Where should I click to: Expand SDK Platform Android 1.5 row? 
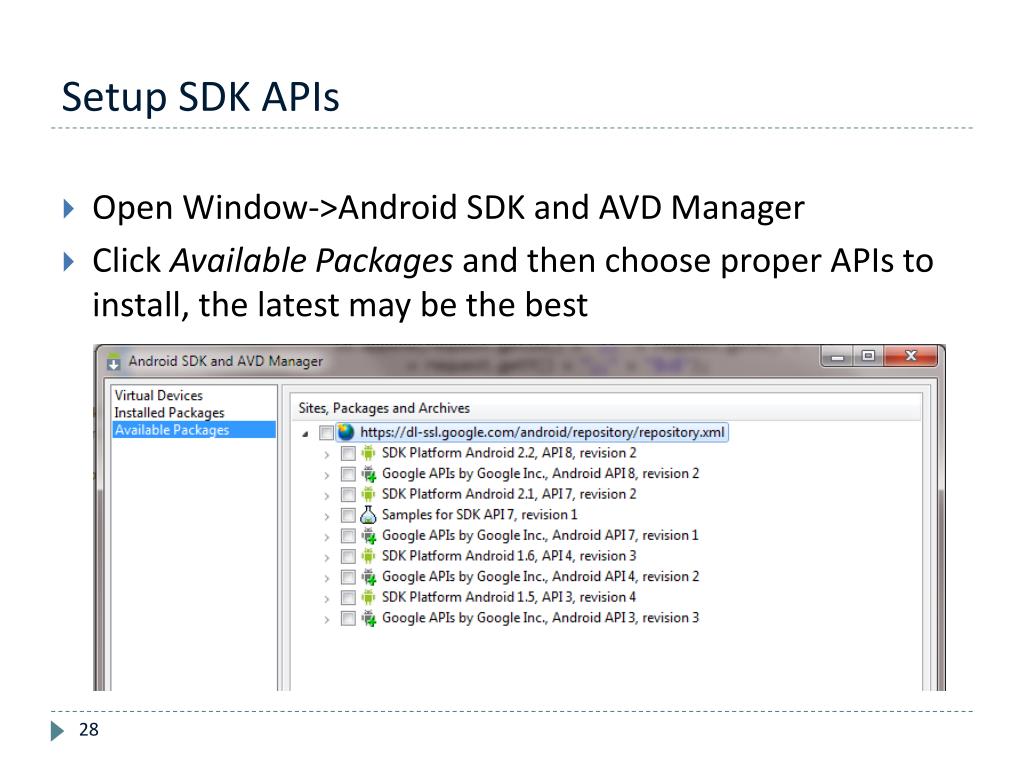click(x=327, y=599)
